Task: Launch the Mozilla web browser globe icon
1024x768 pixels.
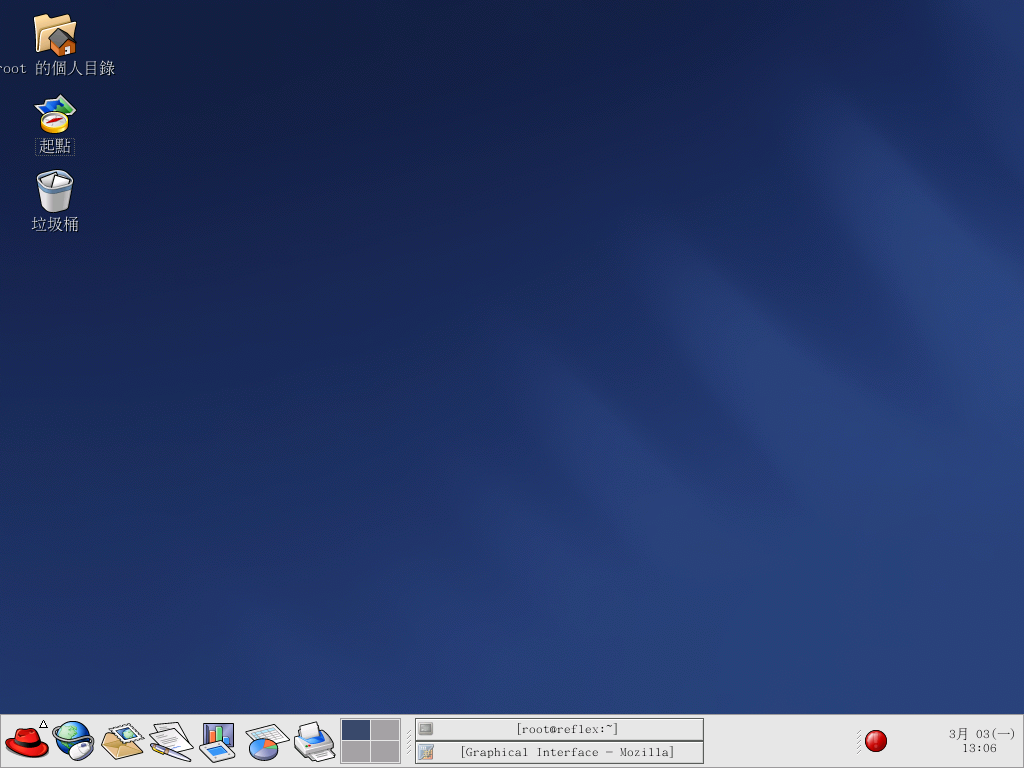Action: coord(73,741)
